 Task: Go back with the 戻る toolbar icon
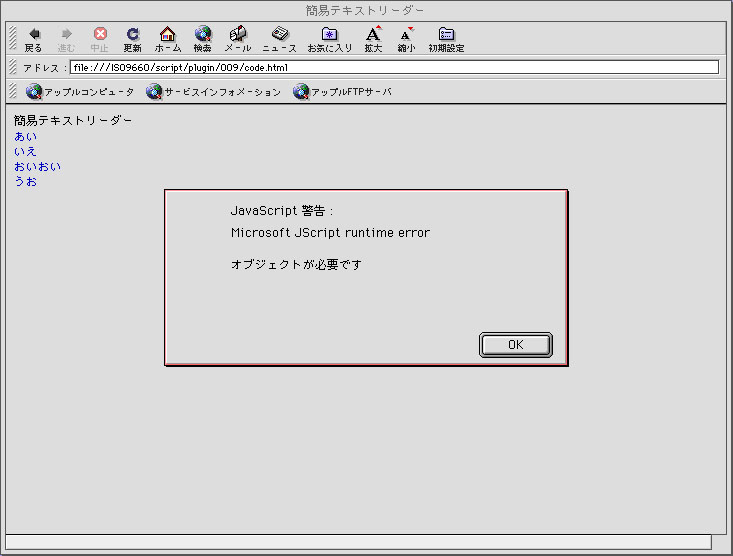click(x=34, y=39)
